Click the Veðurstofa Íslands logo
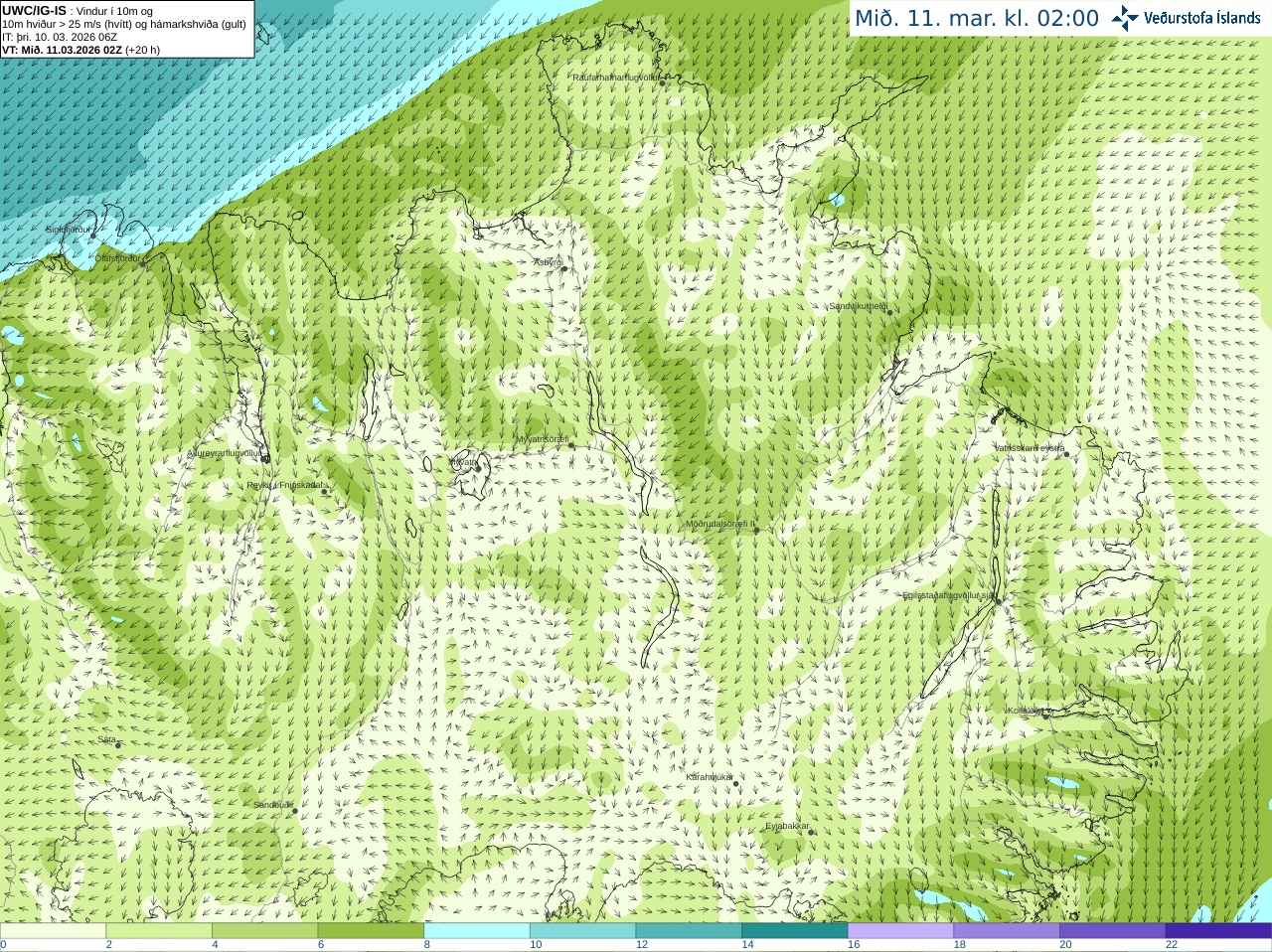The image size is (1272, 952). [1187, 18]
